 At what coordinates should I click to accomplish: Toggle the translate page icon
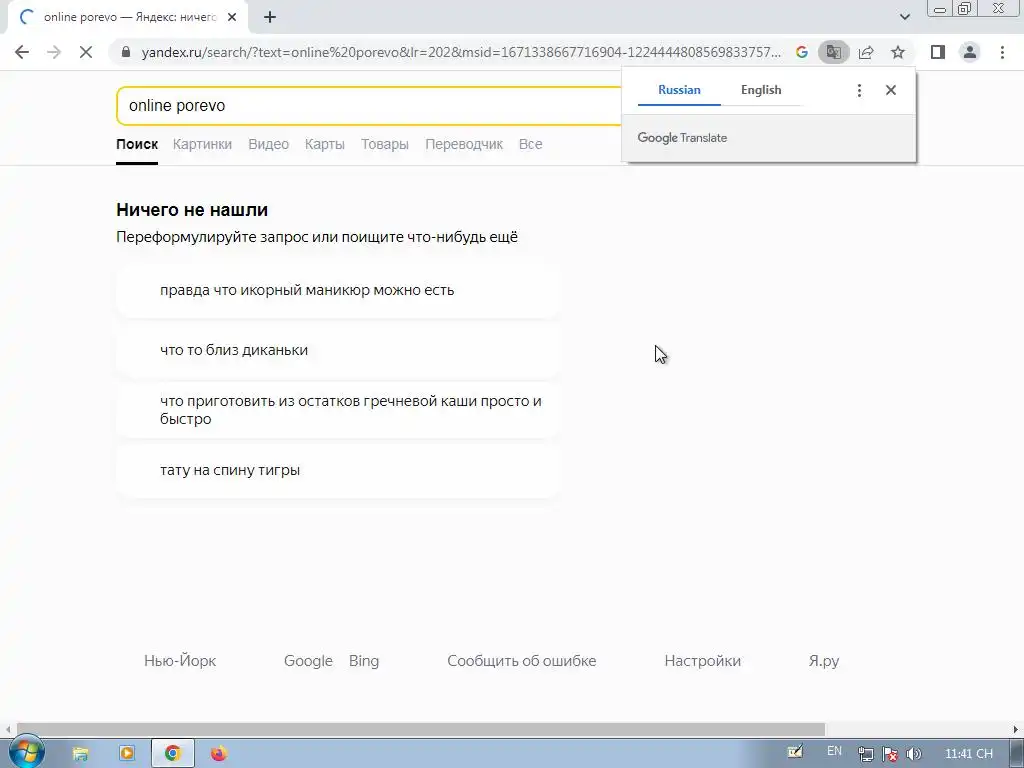point(834,52)
